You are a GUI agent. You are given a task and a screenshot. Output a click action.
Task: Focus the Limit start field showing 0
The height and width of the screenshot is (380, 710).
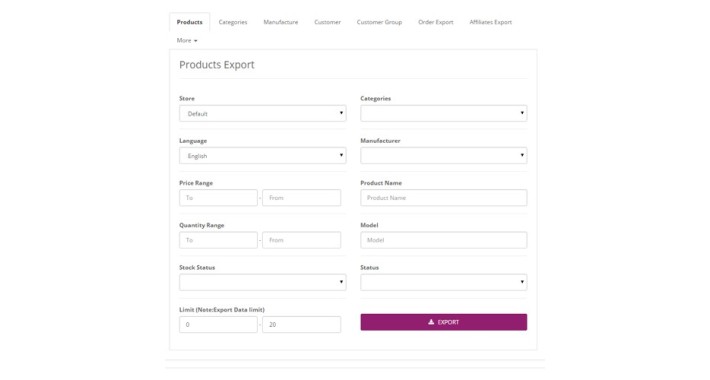218,325
